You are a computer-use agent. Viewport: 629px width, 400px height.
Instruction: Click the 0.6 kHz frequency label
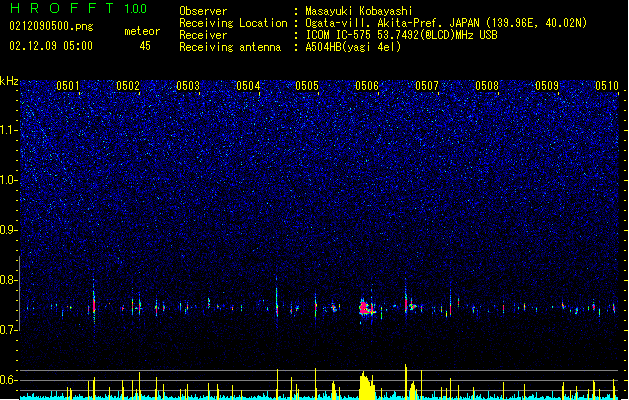[x=9, y=380]
